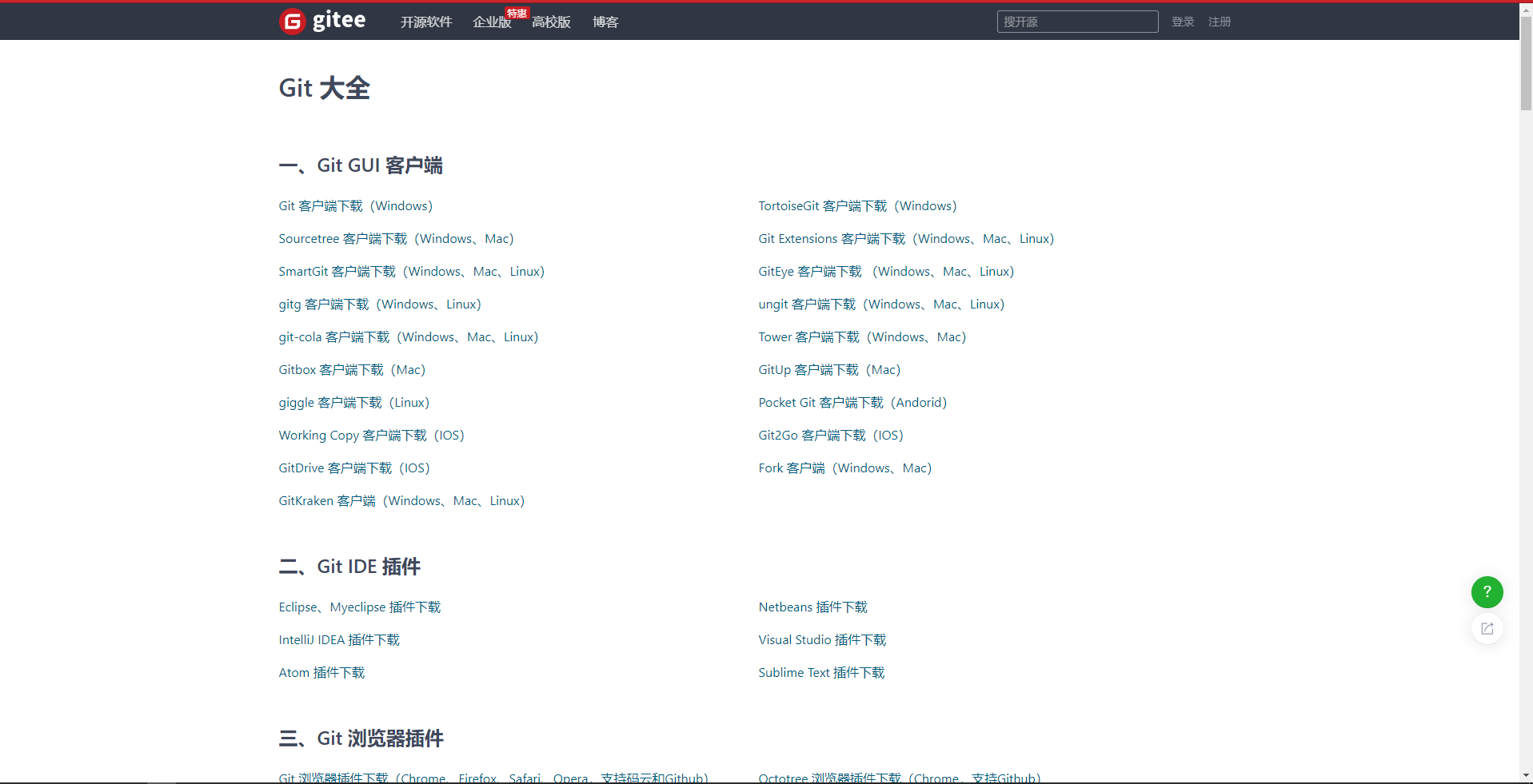Open gitg 客户端下载 link
Screen dimensions: 1533x784
click(x=381, y=304)
